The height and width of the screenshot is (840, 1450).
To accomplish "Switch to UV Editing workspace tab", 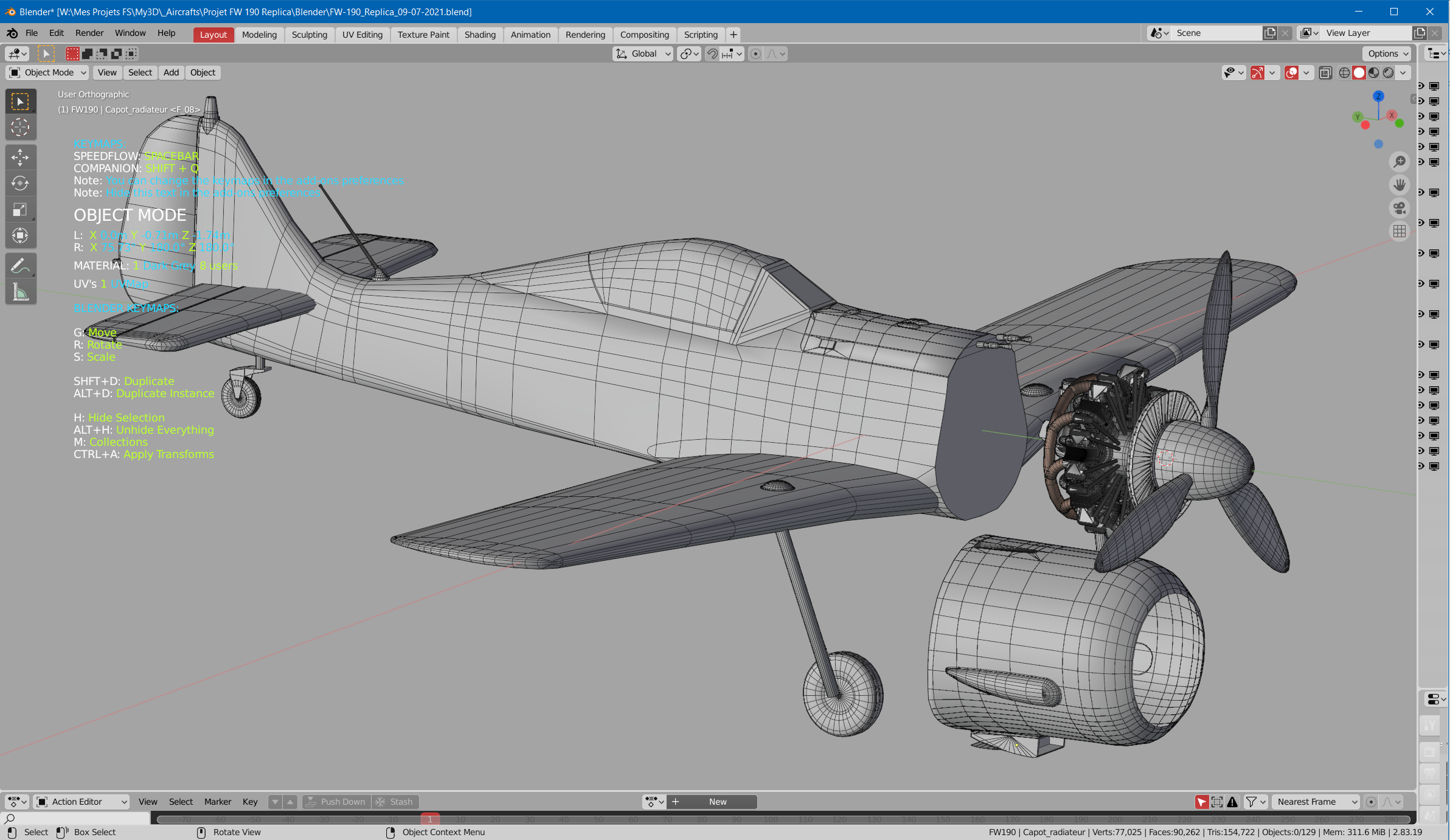I will coord(362,35).
